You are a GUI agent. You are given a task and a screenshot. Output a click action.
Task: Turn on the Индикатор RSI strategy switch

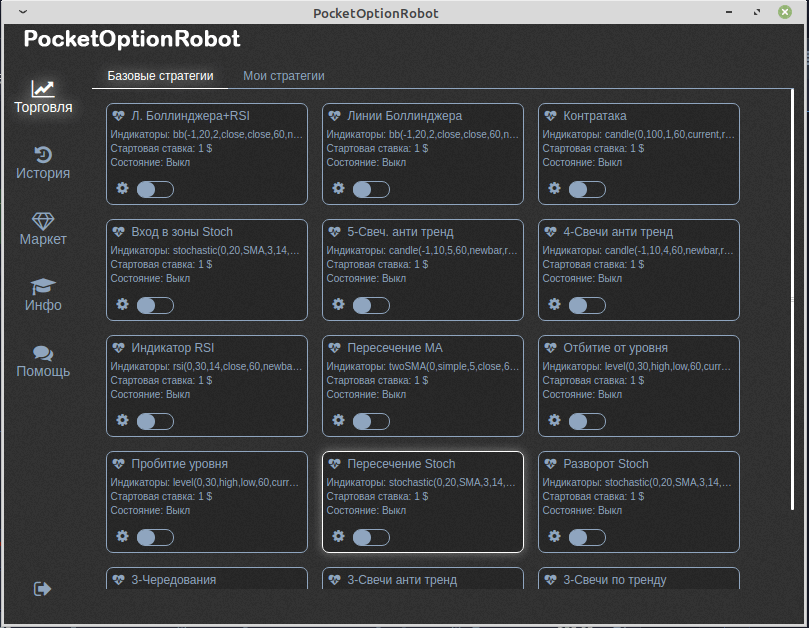155,421
